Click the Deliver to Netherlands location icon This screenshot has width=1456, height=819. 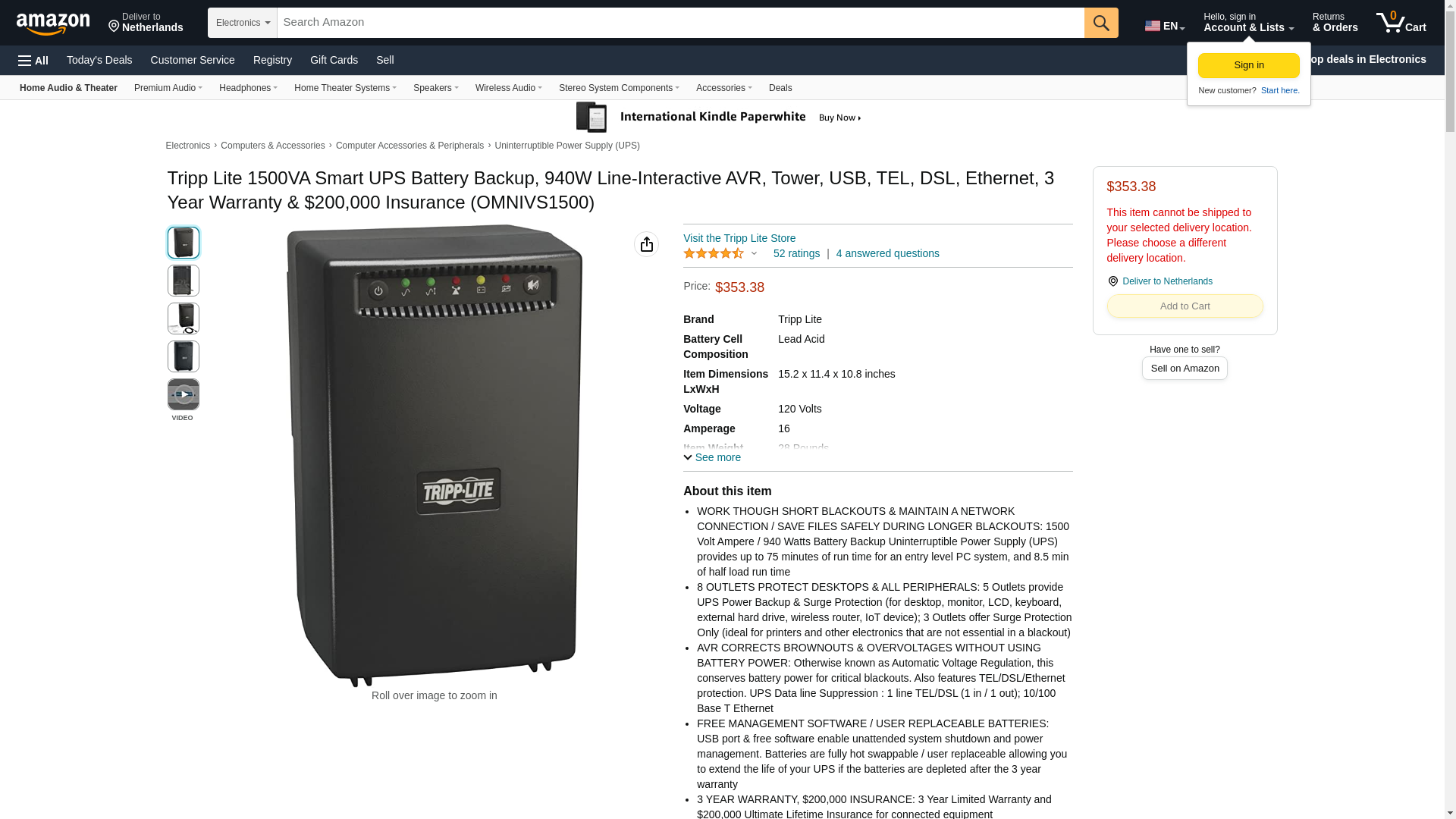coord(1112,281)
